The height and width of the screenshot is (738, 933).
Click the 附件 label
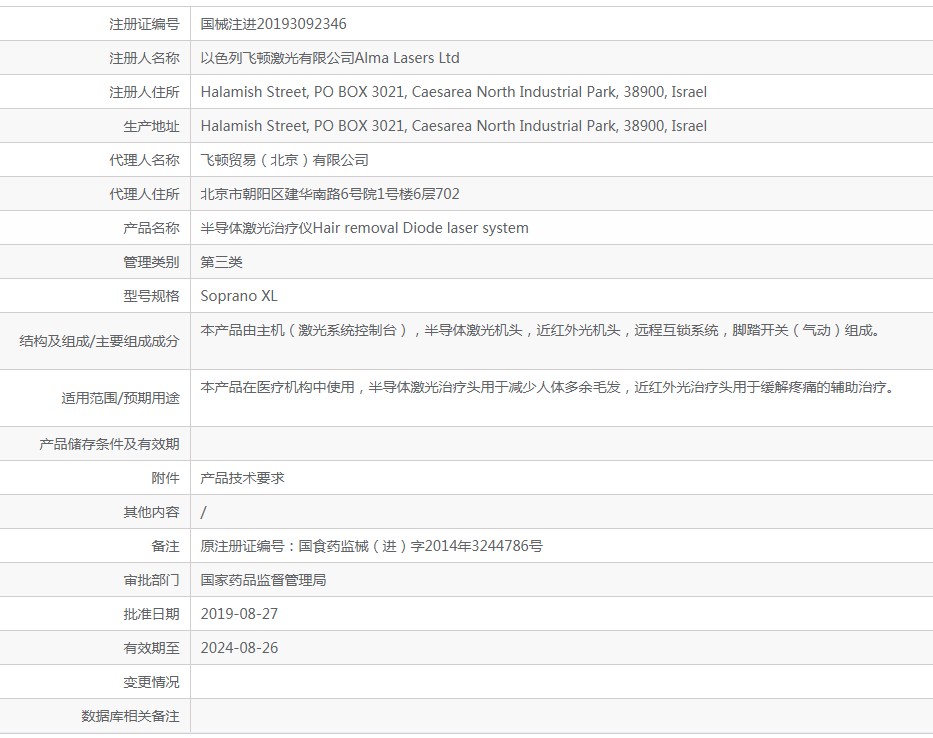[165, 478]
